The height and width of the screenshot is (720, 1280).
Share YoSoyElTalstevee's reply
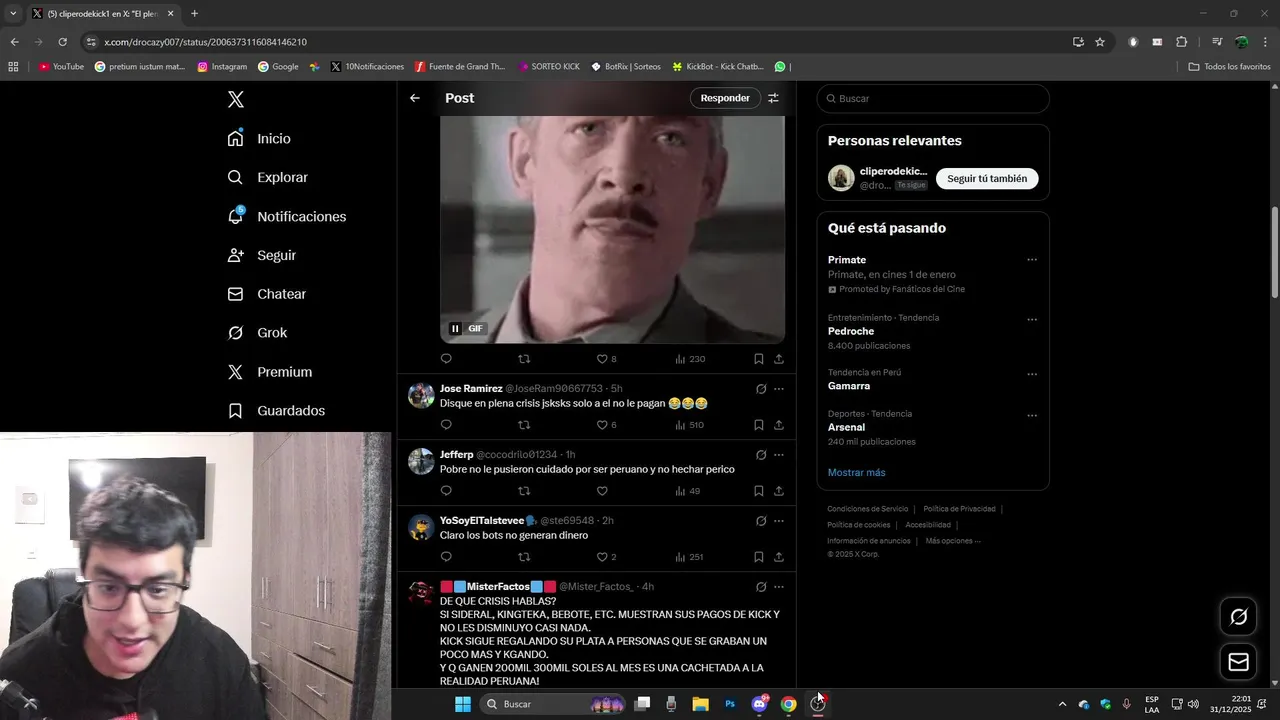click(x=779, y=557)
